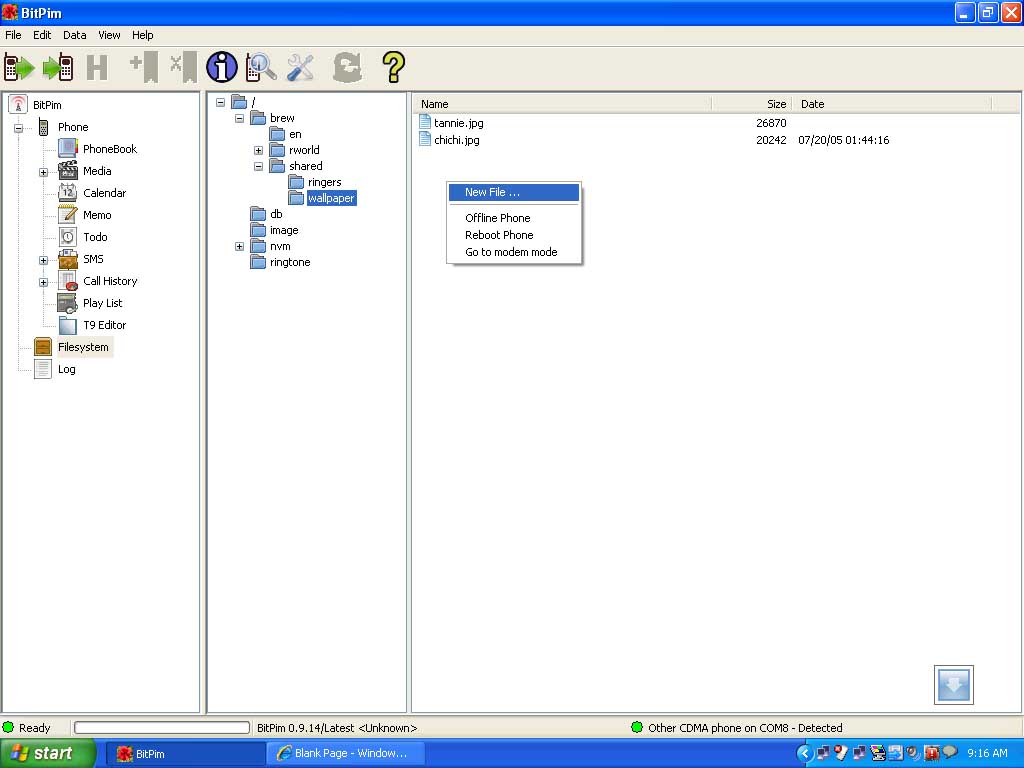Open the View menu
Viewport: 1024px width, 768px height.
point(109,35)
